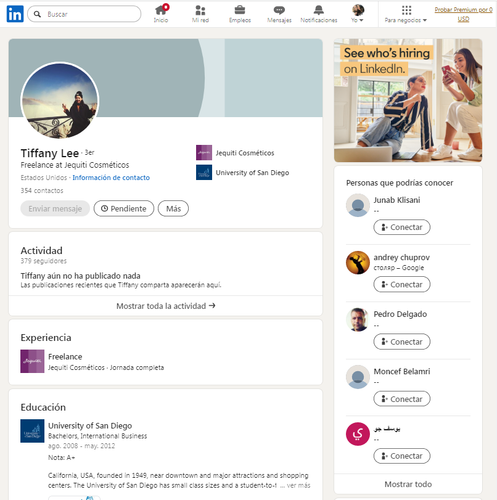Image resolution: width=497 pixels, height=500 pixels.
Task: Click Bachelors, International Business text
Action: click(97, 436)
